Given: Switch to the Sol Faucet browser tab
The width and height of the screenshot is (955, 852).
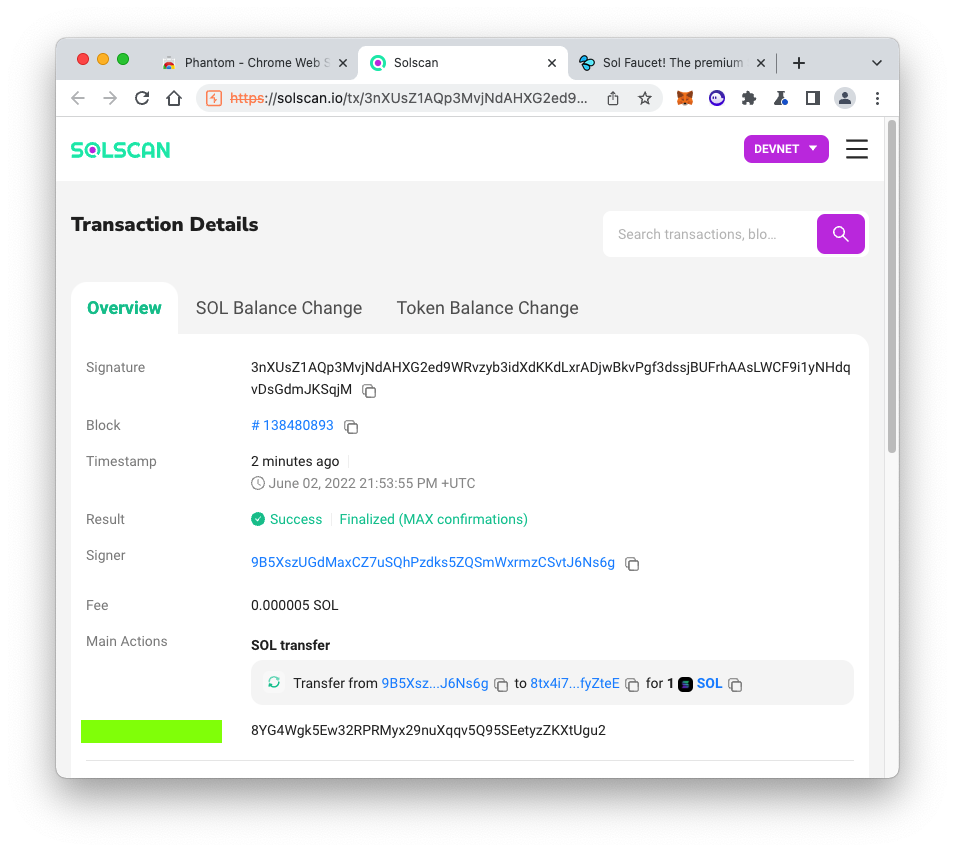Looking at the screenshot, I should pos(672,62).
